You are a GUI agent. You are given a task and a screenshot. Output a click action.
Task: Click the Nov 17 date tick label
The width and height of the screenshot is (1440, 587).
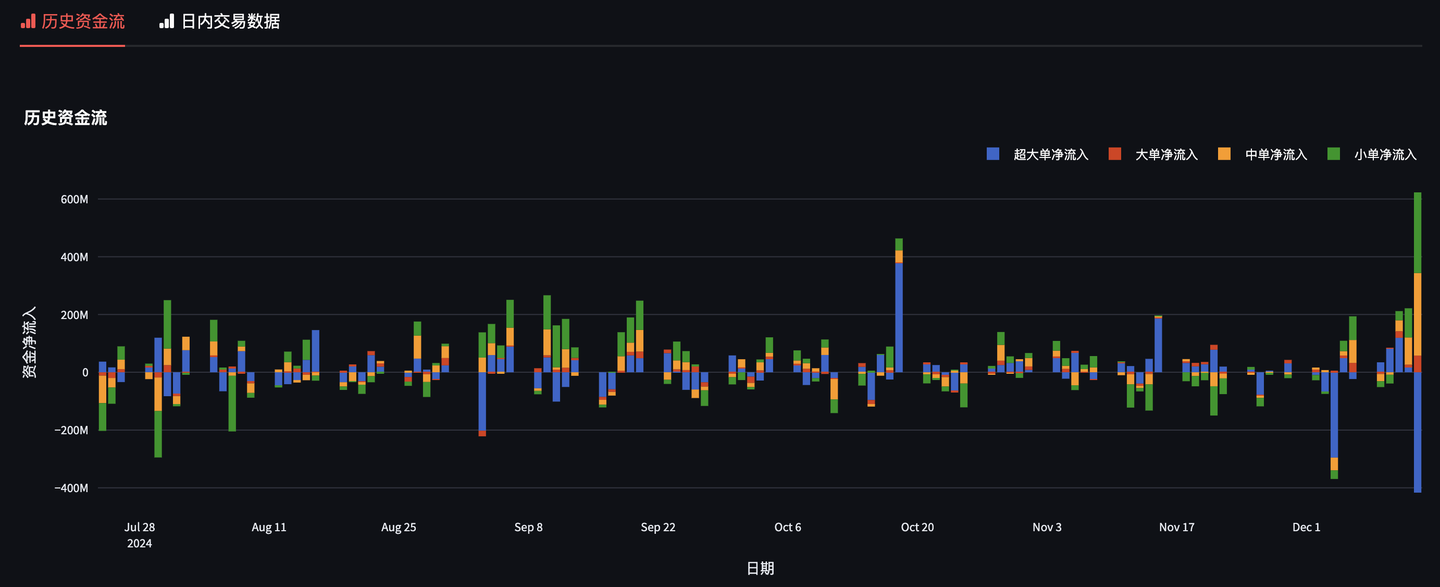(1176, 527)
